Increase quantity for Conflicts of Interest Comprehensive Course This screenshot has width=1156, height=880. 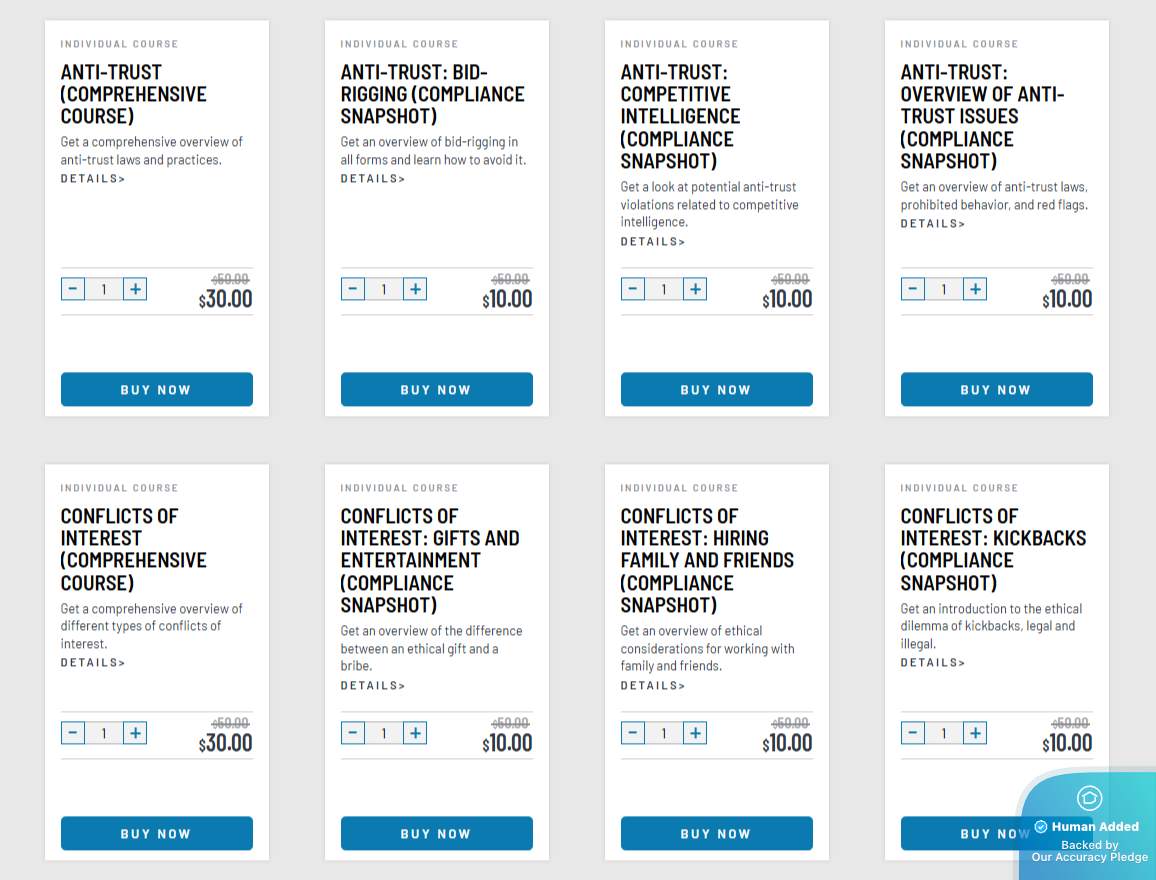point(135,733)
